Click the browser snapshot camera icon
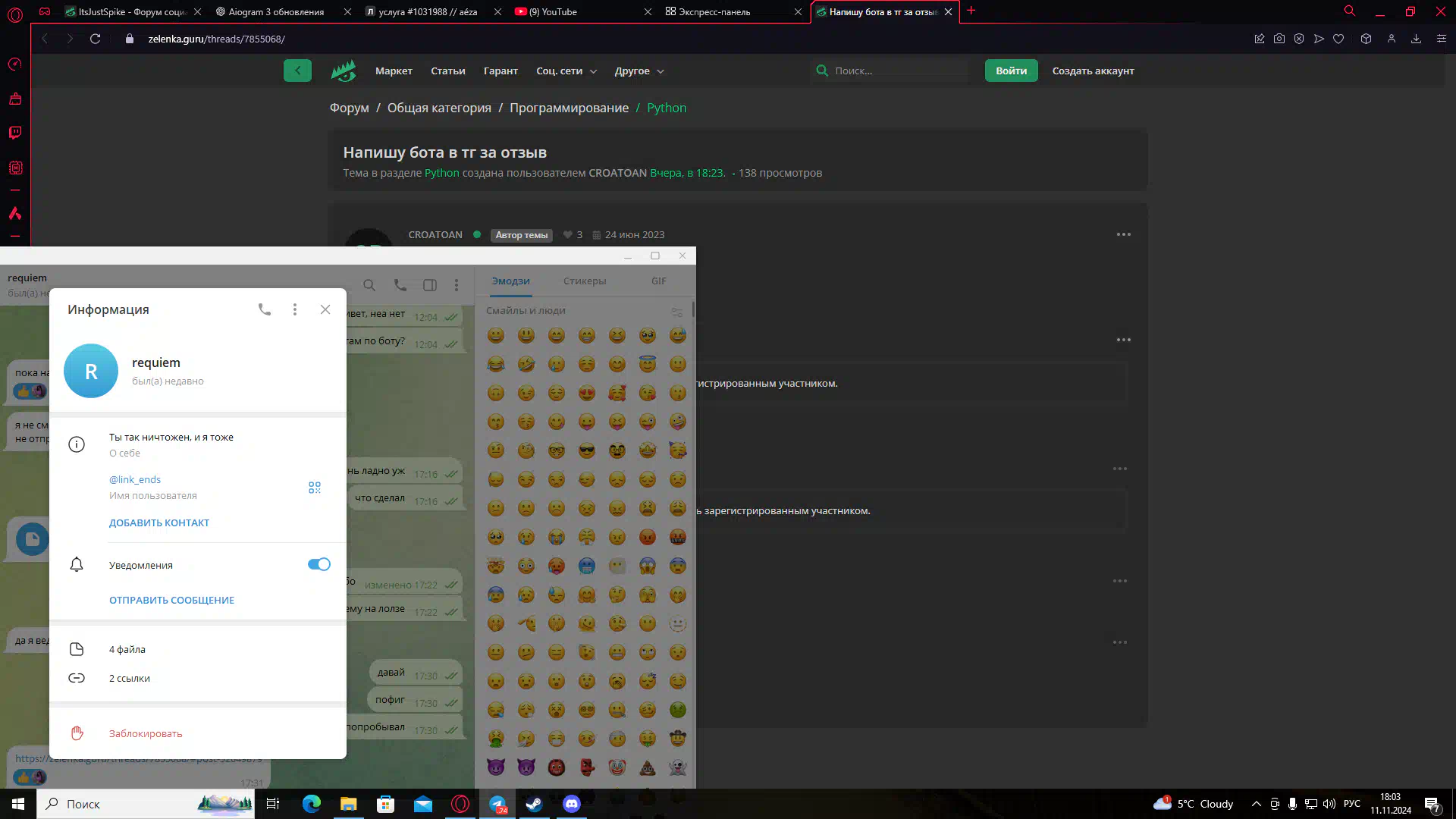The width and height of the screenshot is (1456, 819). pos(1279,39)
